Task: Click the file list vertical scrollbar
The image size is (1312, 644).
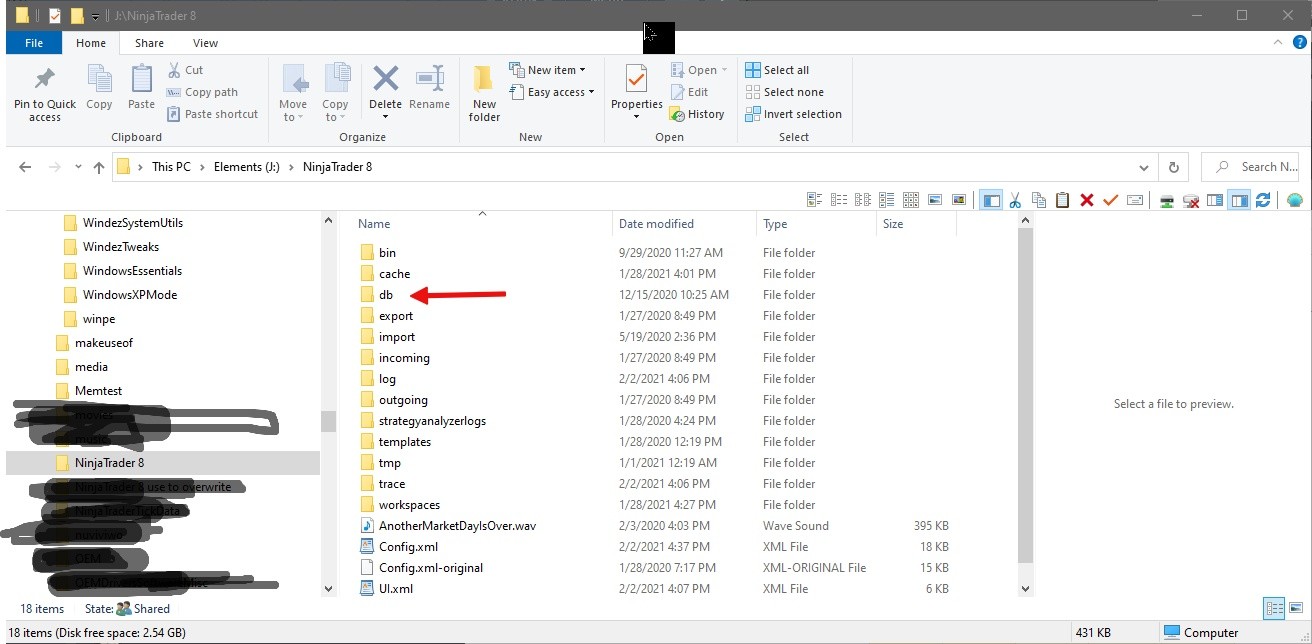Action: click(1024, 398)
